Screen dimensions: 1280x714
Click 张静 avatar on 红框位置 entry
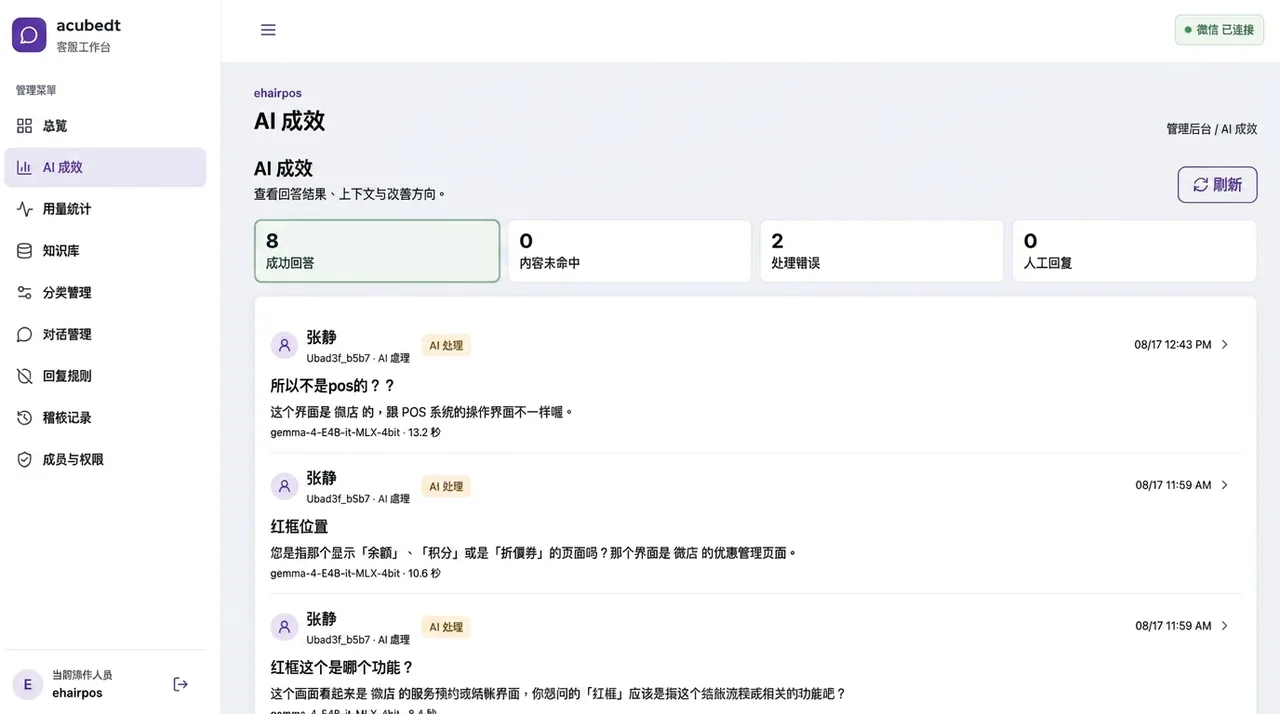coord(284,486)
